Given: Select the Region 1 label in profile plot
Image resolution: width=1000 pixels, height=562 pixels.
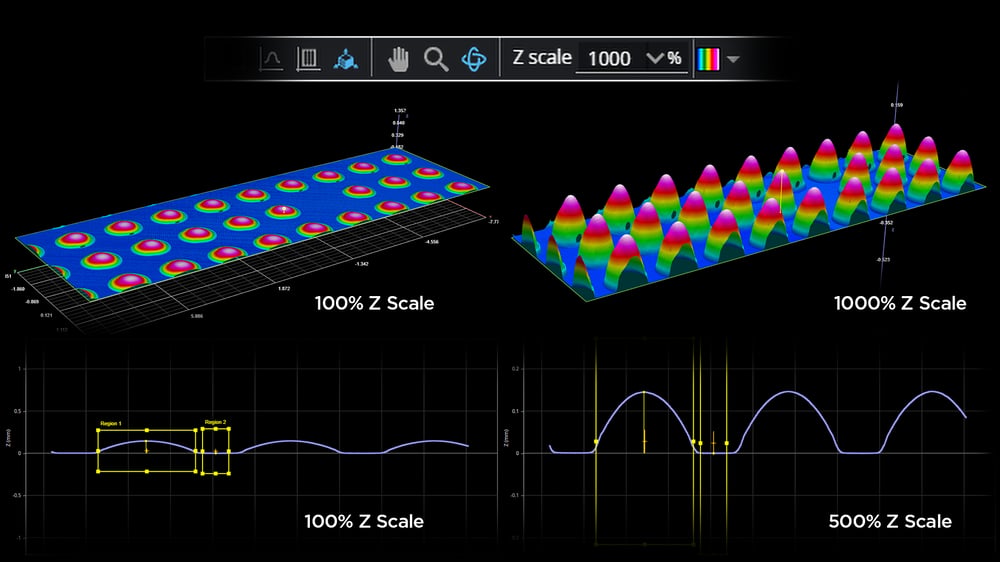Looking at the screenshot, I should [x=110, y=424].
